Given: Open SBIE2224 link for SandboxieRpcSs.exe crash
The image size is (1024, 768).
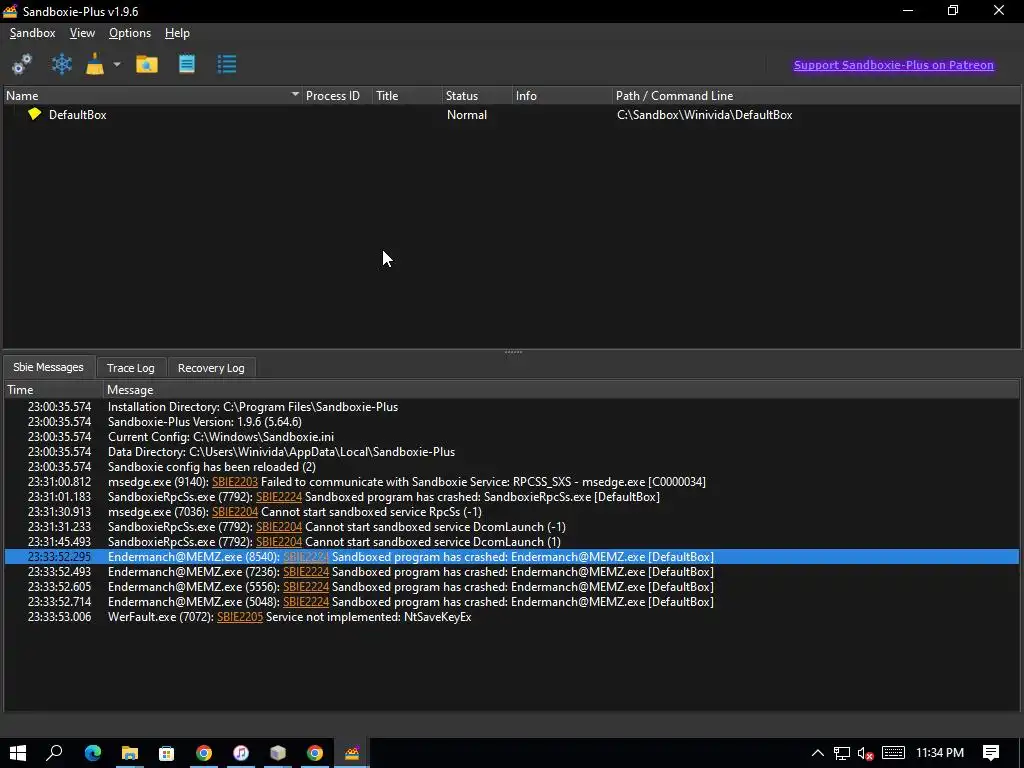Looking at the screenshot, I should coord(279,497).
